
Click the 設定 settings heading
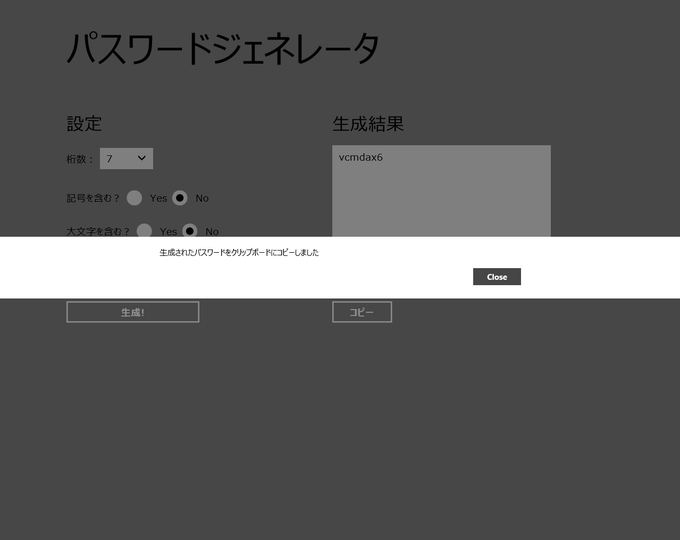[84, 124]
